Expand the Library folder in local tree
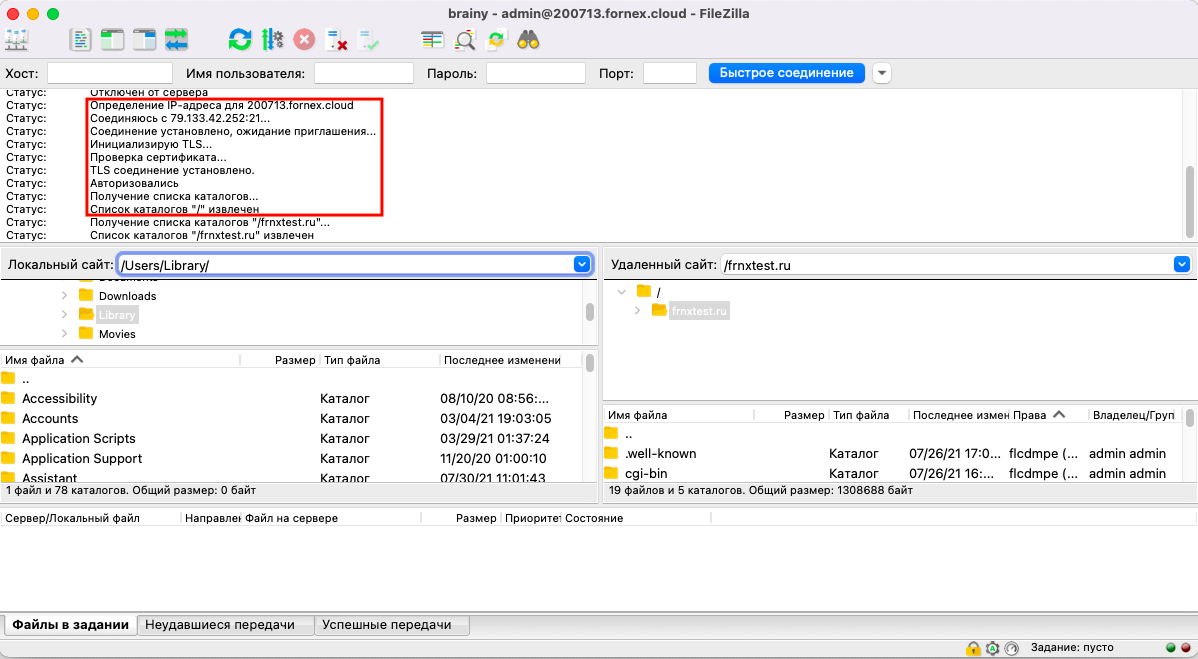Viewport: 1198px width, 659px height. click(x=65, y=315)
